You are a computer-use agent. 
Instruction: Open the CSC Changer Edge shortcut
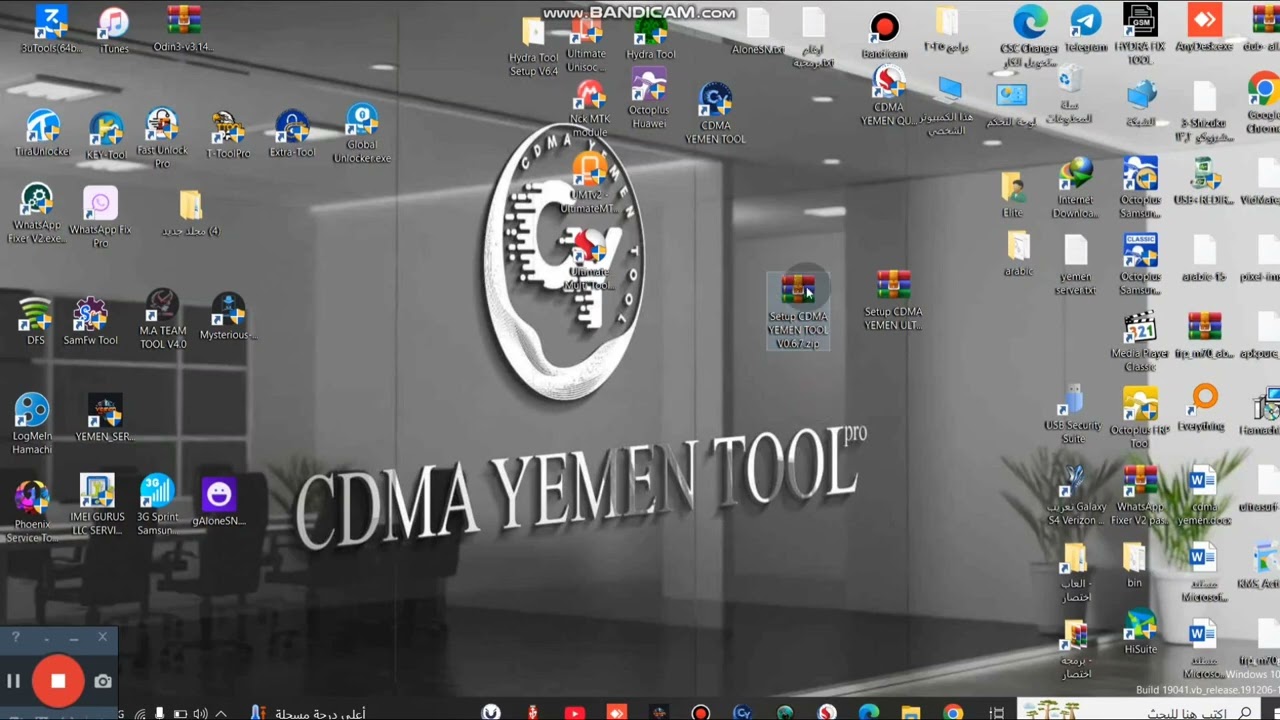[1029, 36]
